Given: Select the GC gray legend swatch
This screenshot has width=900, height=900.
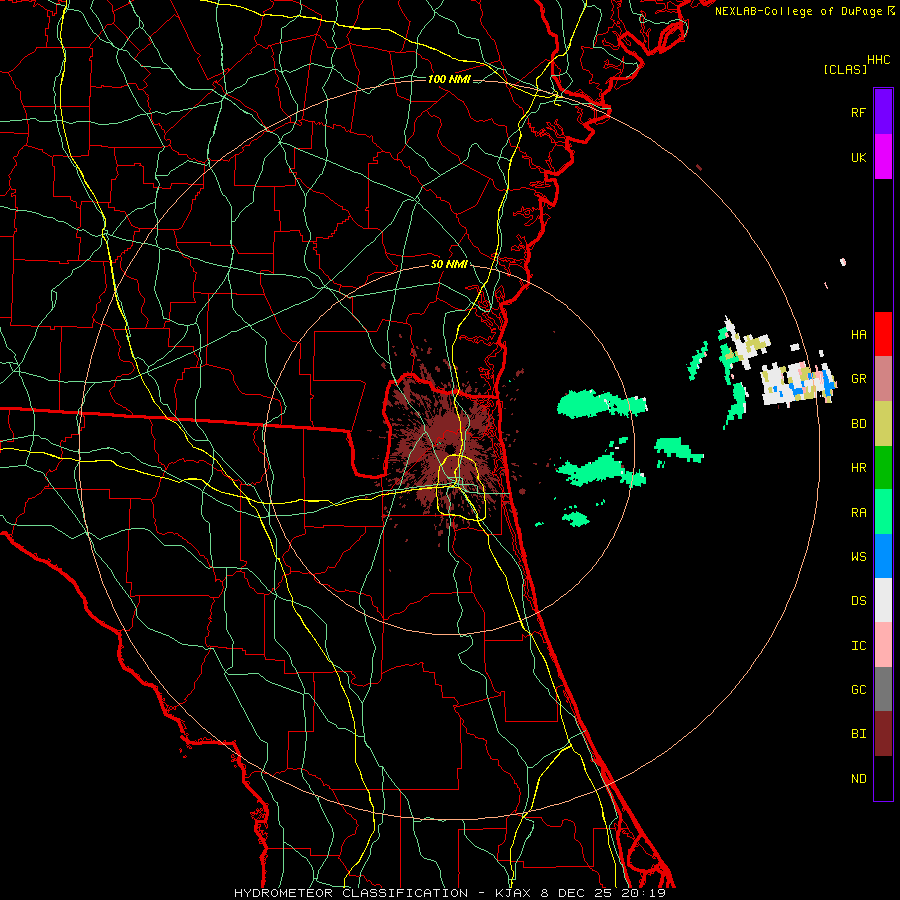Looking at the screenshot, I should (883, 689).
